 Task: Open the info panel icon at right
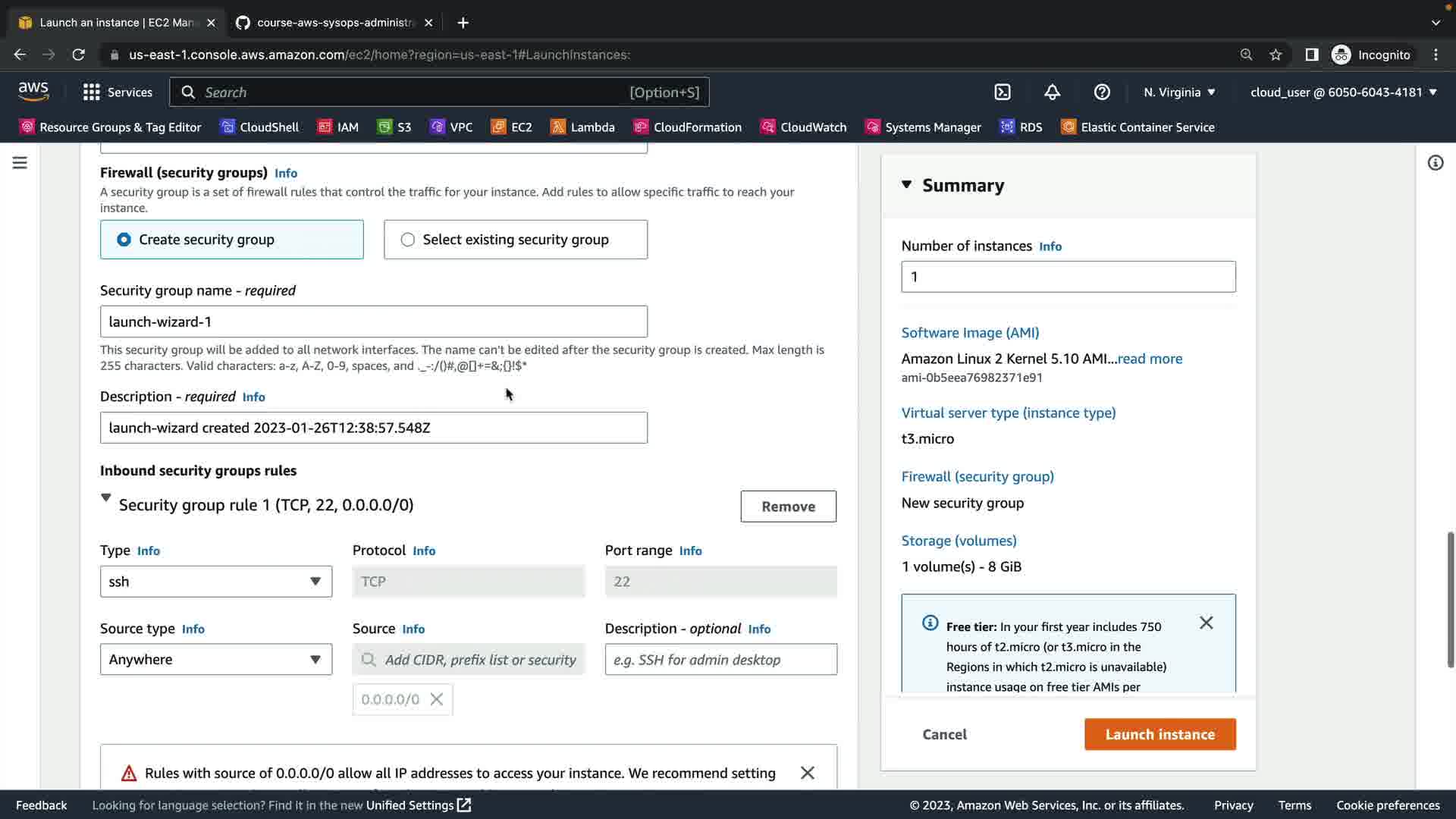click(x=1435, y=163)
